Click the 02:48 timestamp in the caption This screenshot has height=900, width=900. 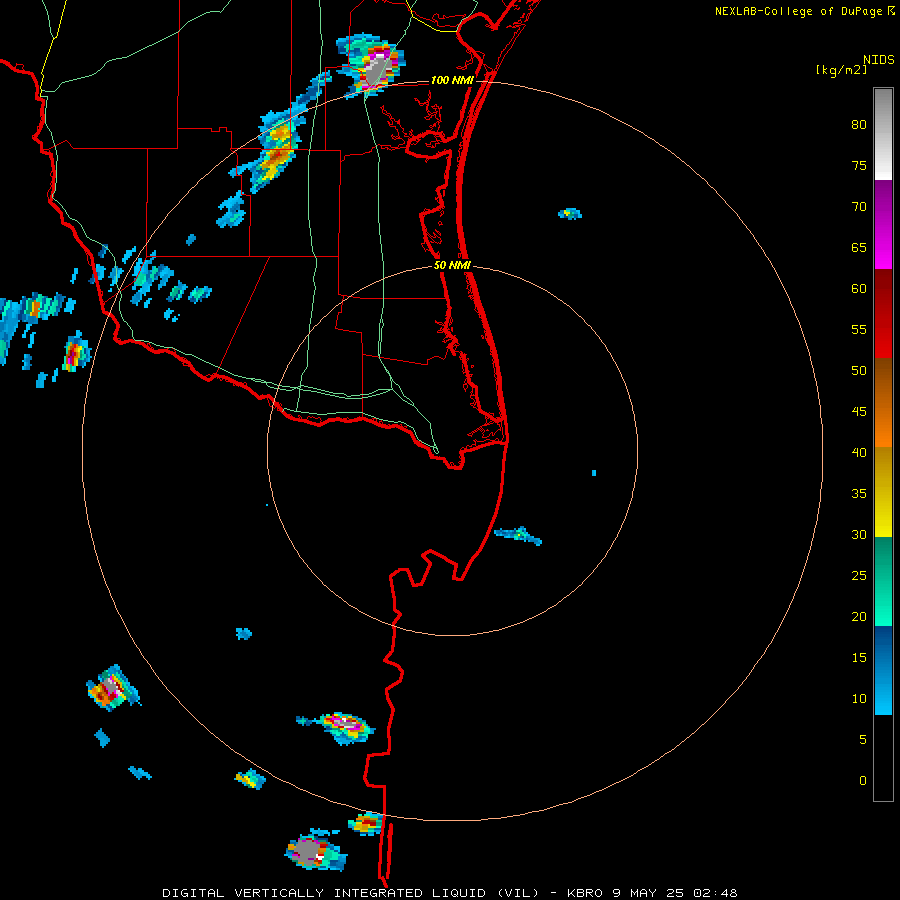tap(715, 893)
